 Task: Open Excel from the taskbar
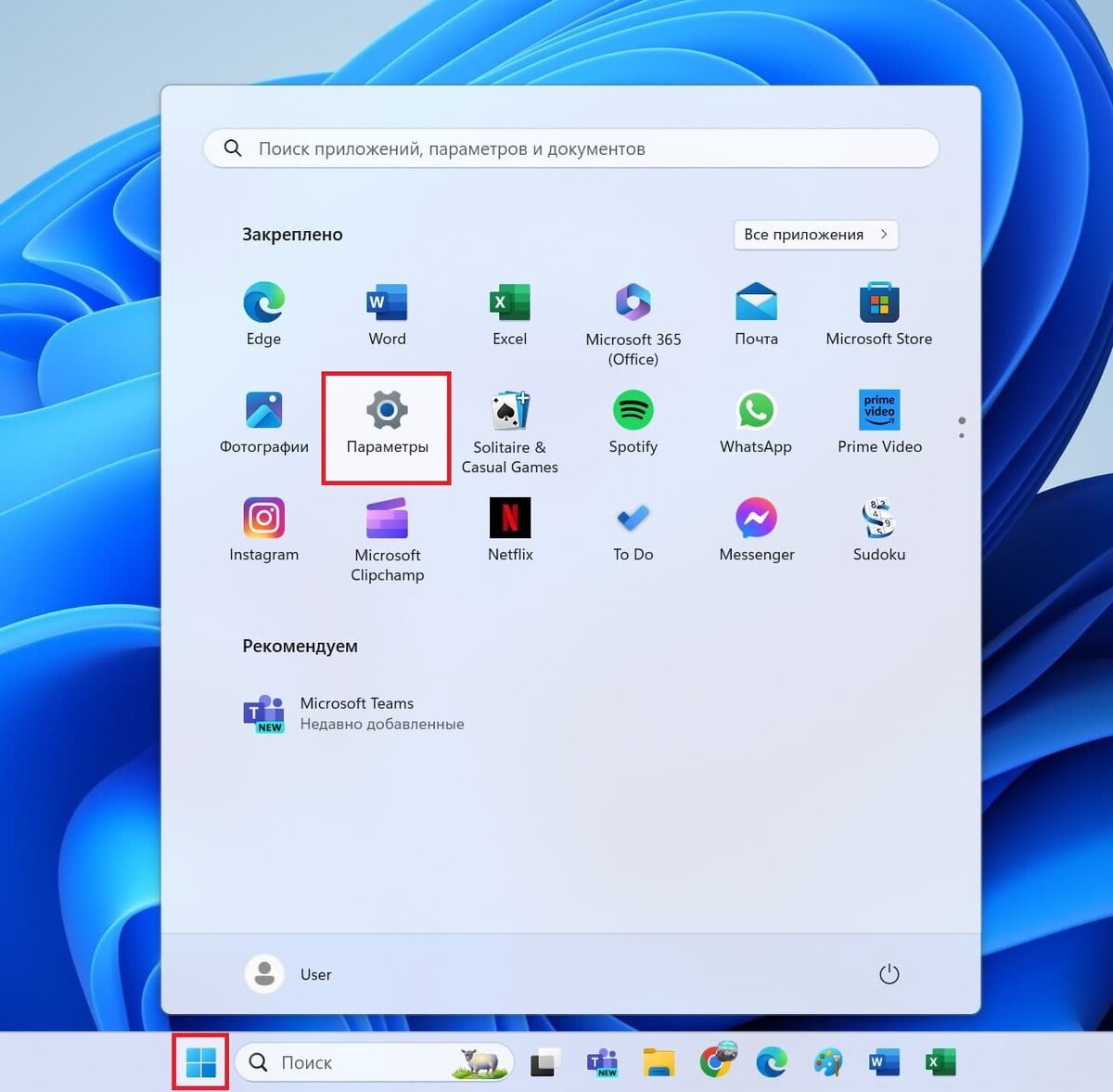pos(940,1062)
